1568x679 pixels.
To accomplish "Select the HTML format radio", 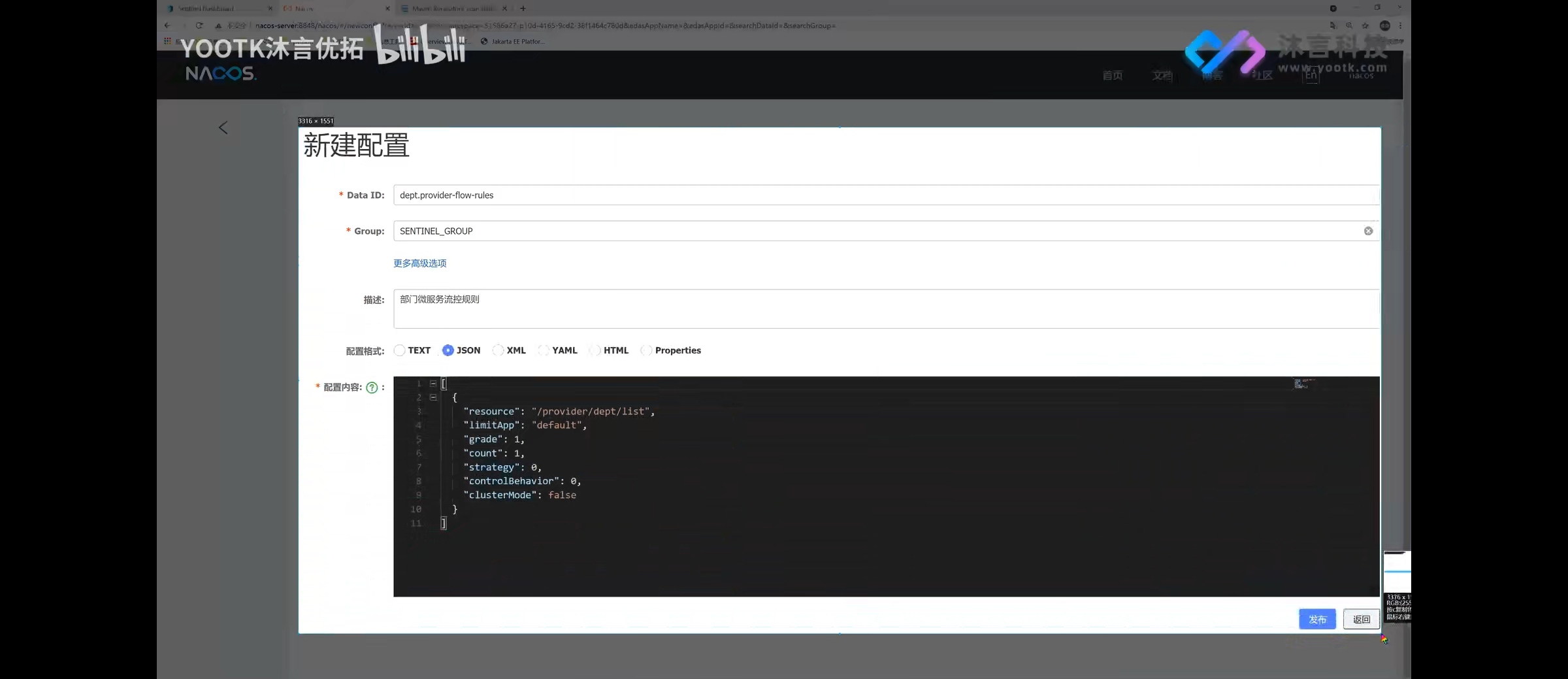I will pos(595,350).
